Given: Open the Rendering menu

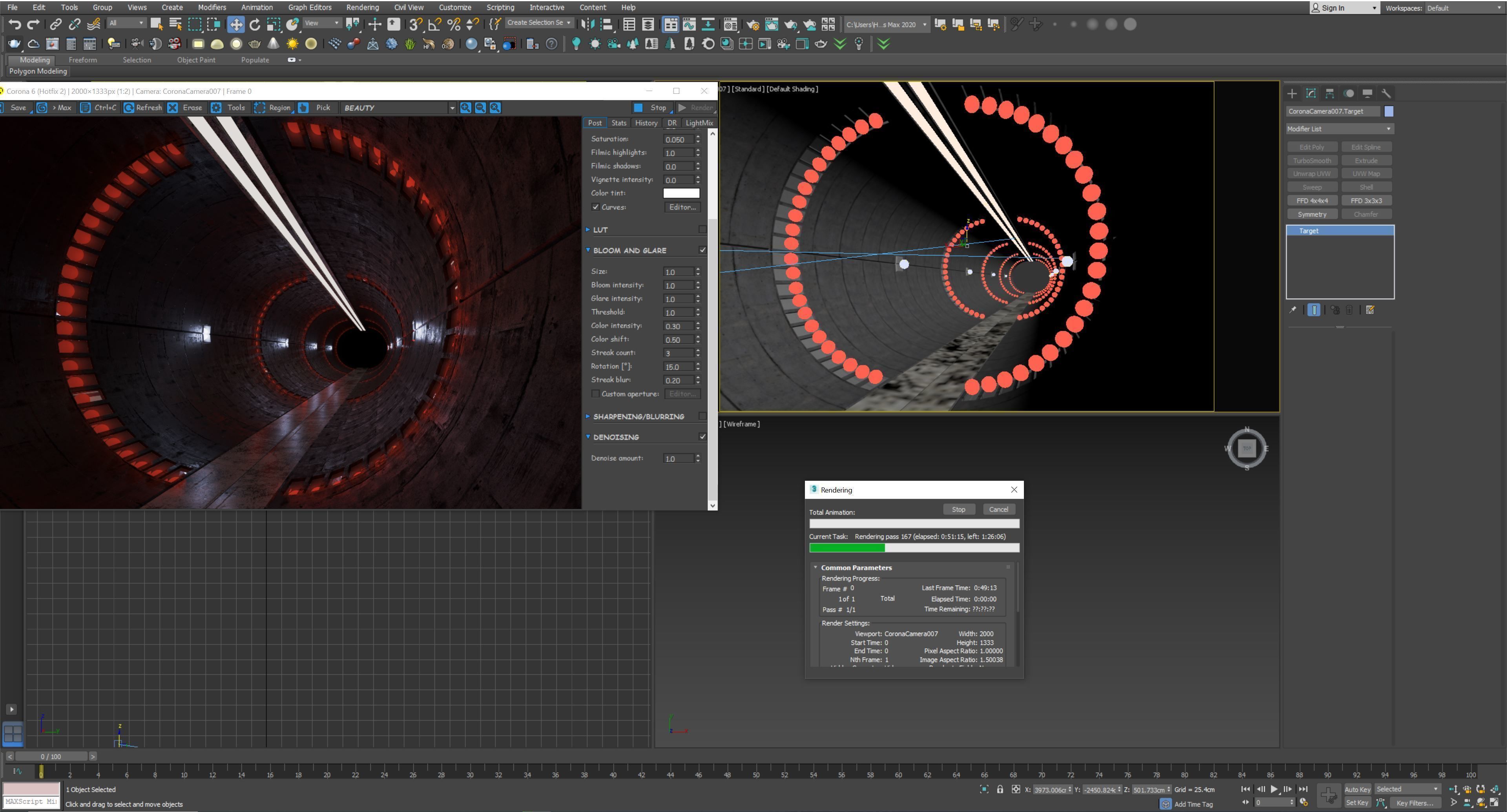Looking at the screenshot, I should (362, 7).
